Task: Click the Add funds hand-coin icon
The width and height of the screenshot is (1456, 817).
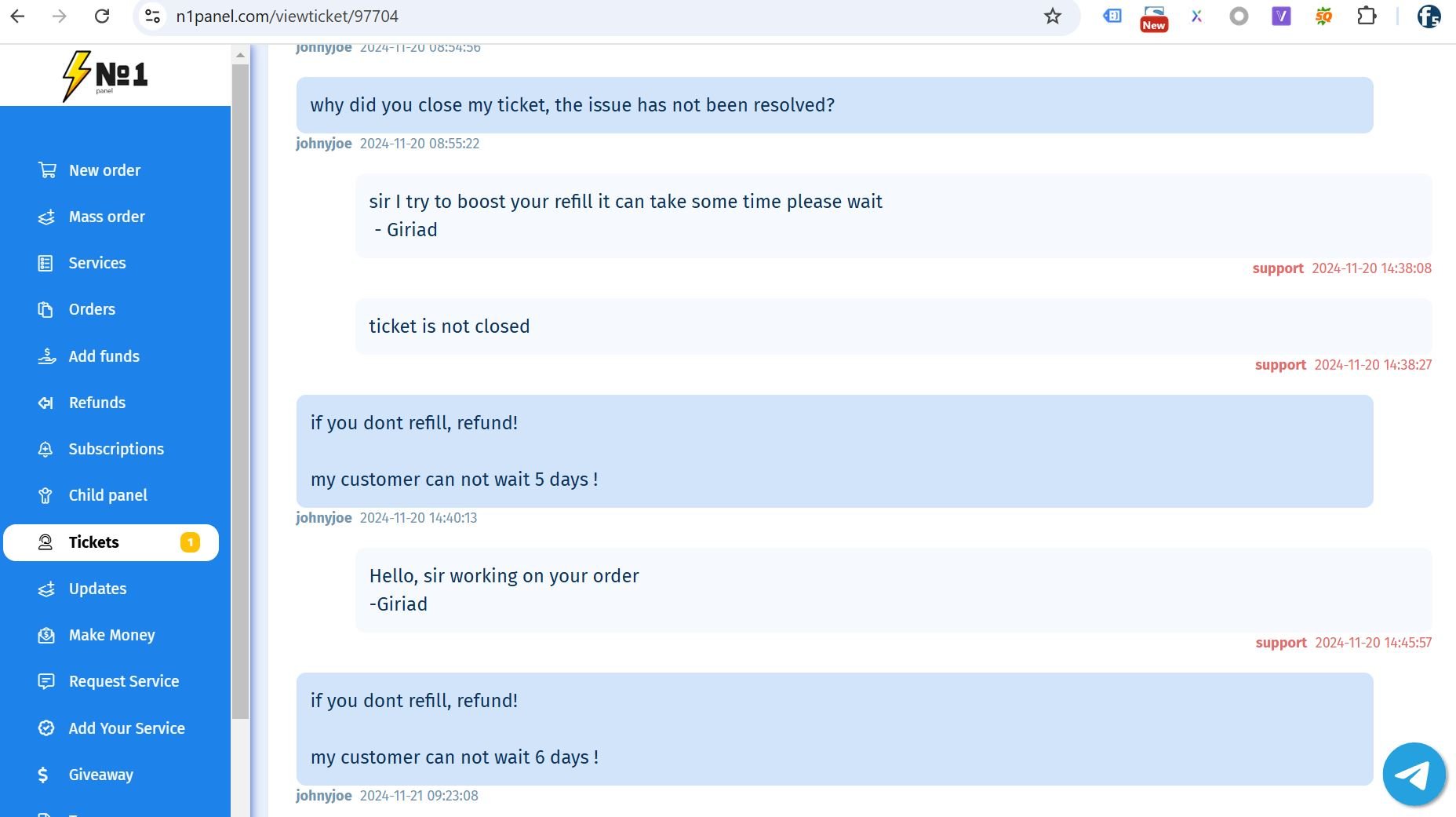Action: click(x=47, y=356)
